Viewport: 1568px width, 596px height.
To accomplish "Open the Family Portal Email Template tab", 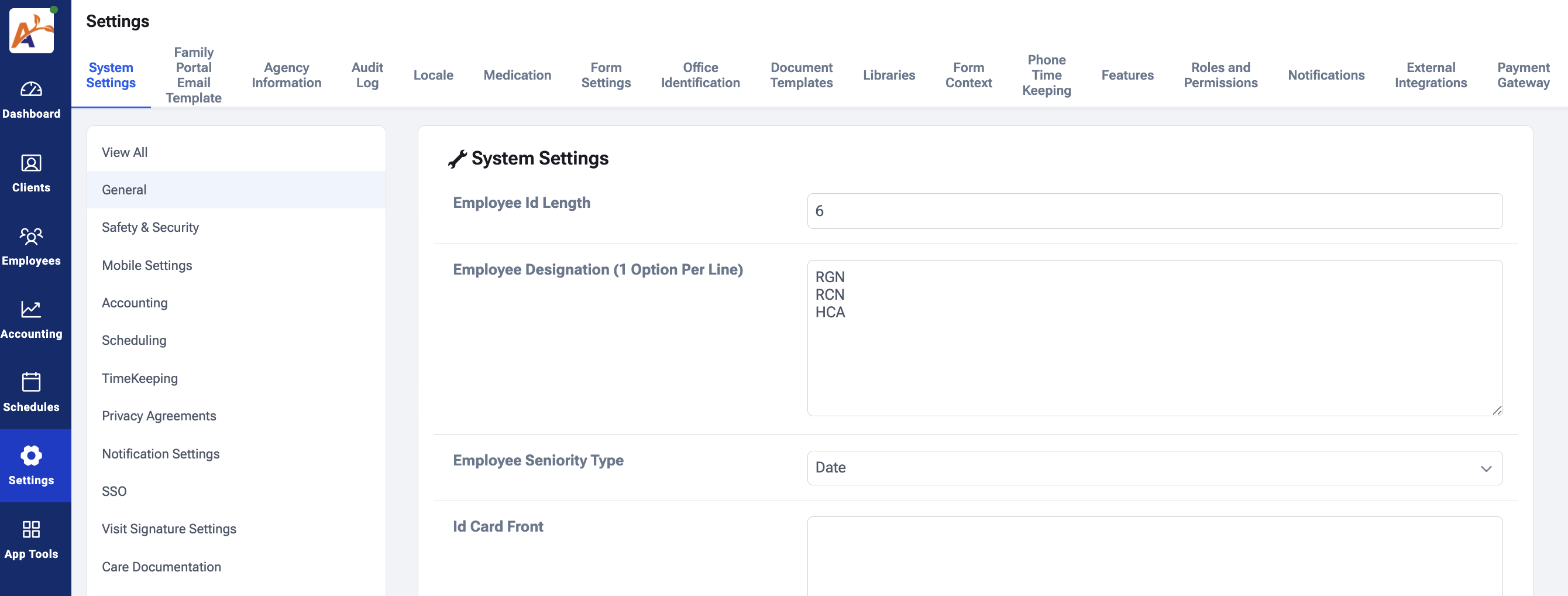I will coord(194,75).
